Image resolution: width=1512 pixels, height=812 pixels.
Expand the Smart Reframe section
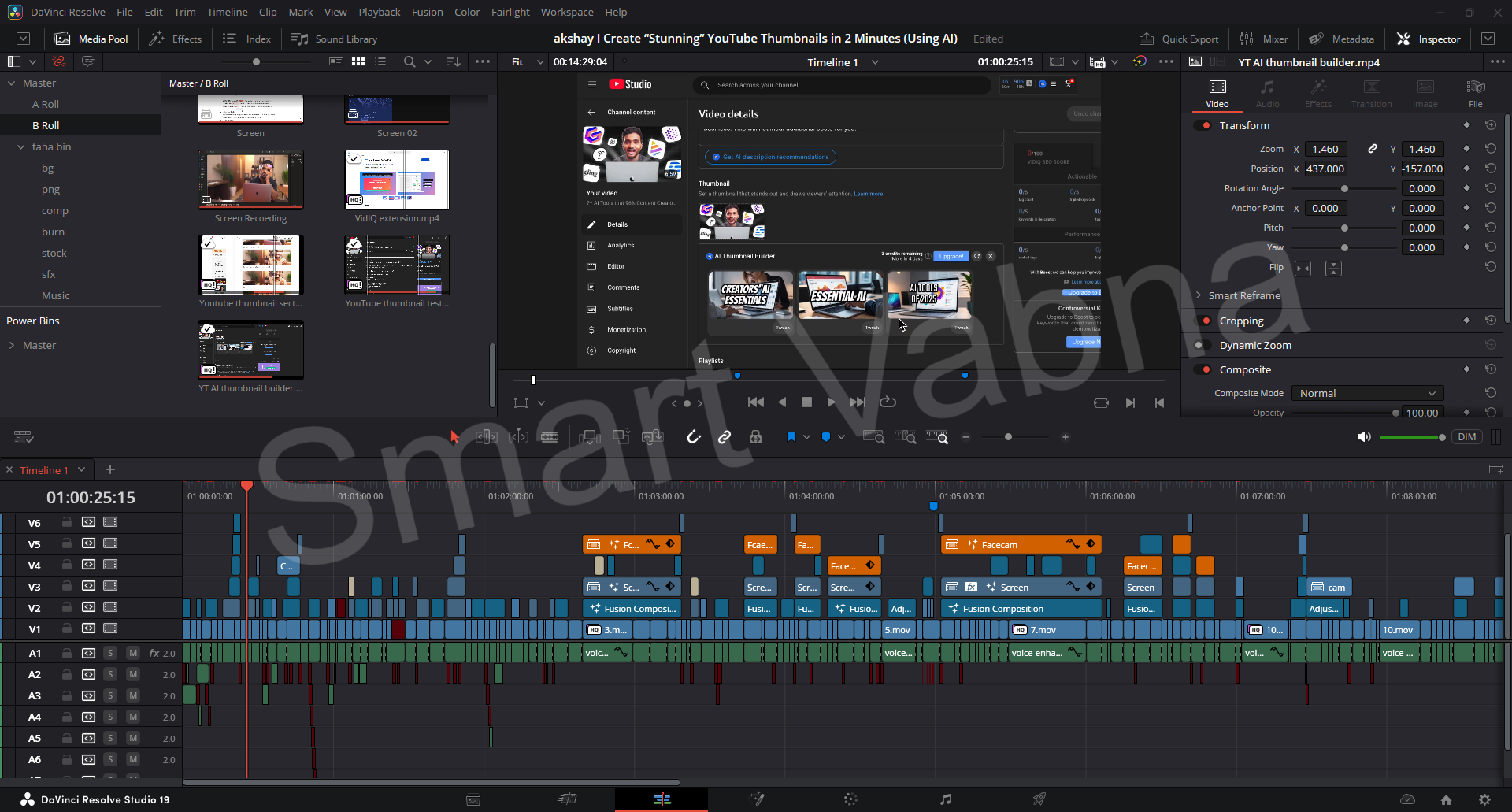coord(1199,295)
